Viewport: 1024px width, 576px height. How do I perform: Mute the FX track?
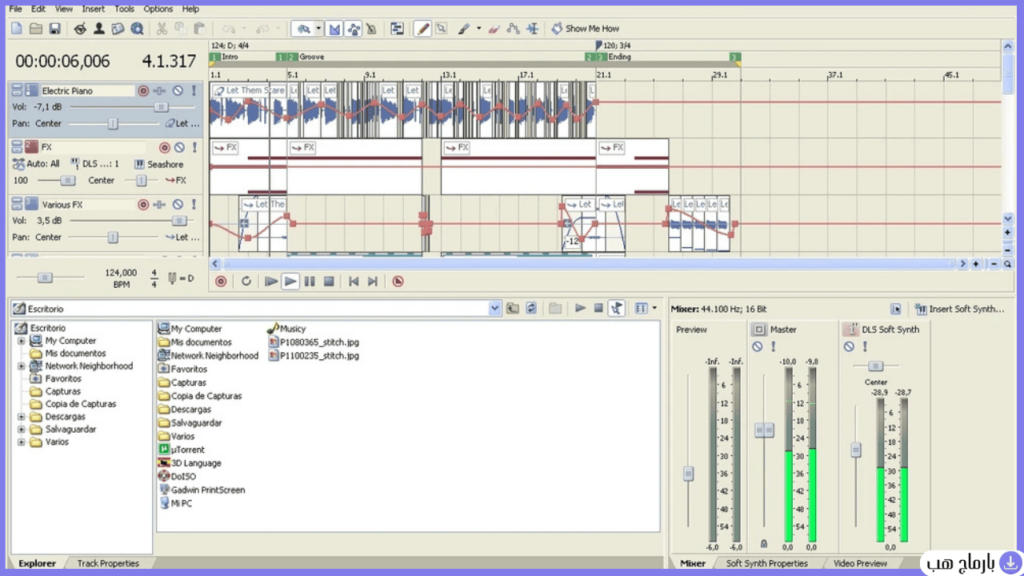tap(180, 148)
